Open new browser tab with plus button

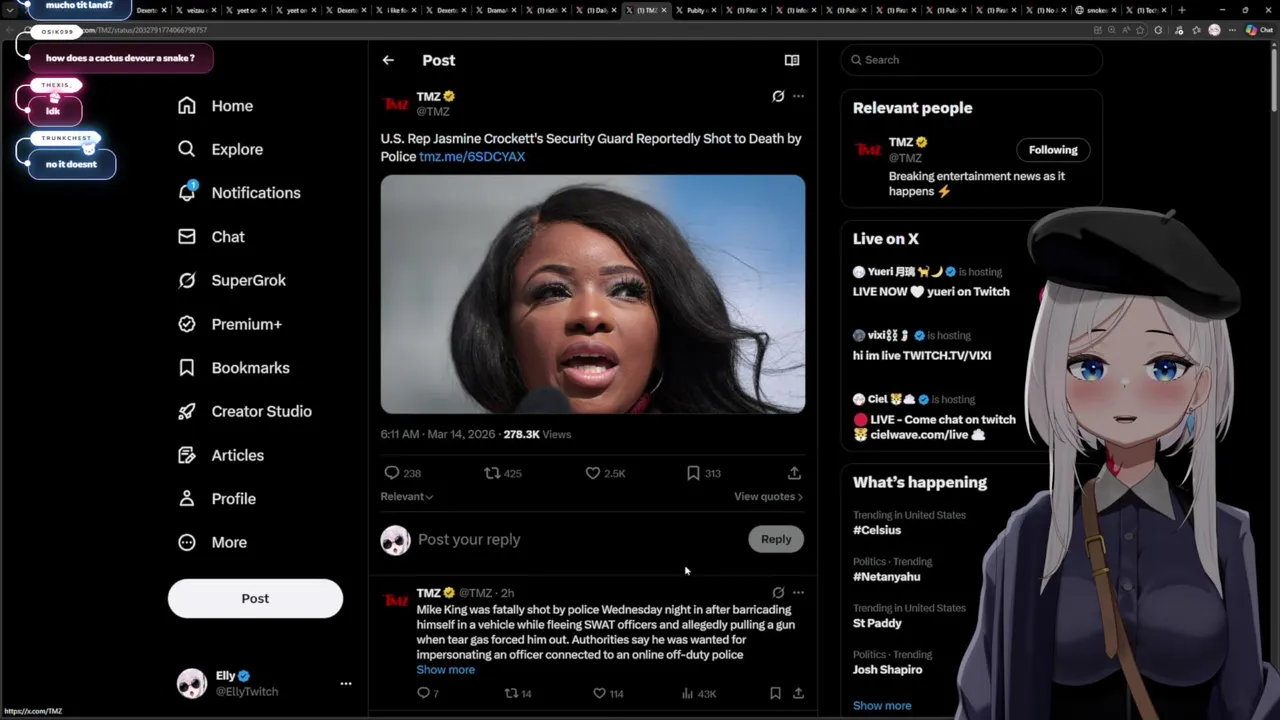pyautogui.click(x=1182, y=10)
